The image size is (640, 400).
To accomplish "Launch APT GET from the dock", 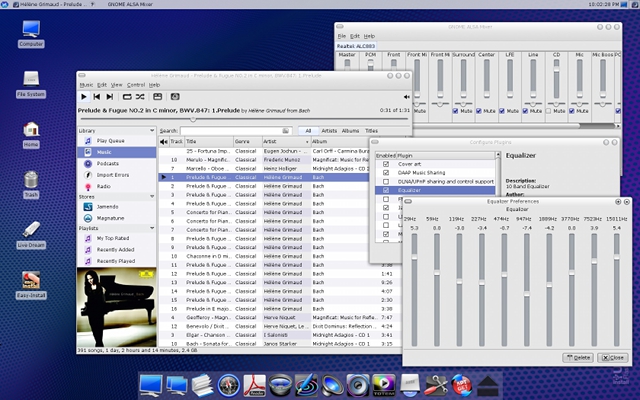I will pyautogui.click(x=462, y=385).
